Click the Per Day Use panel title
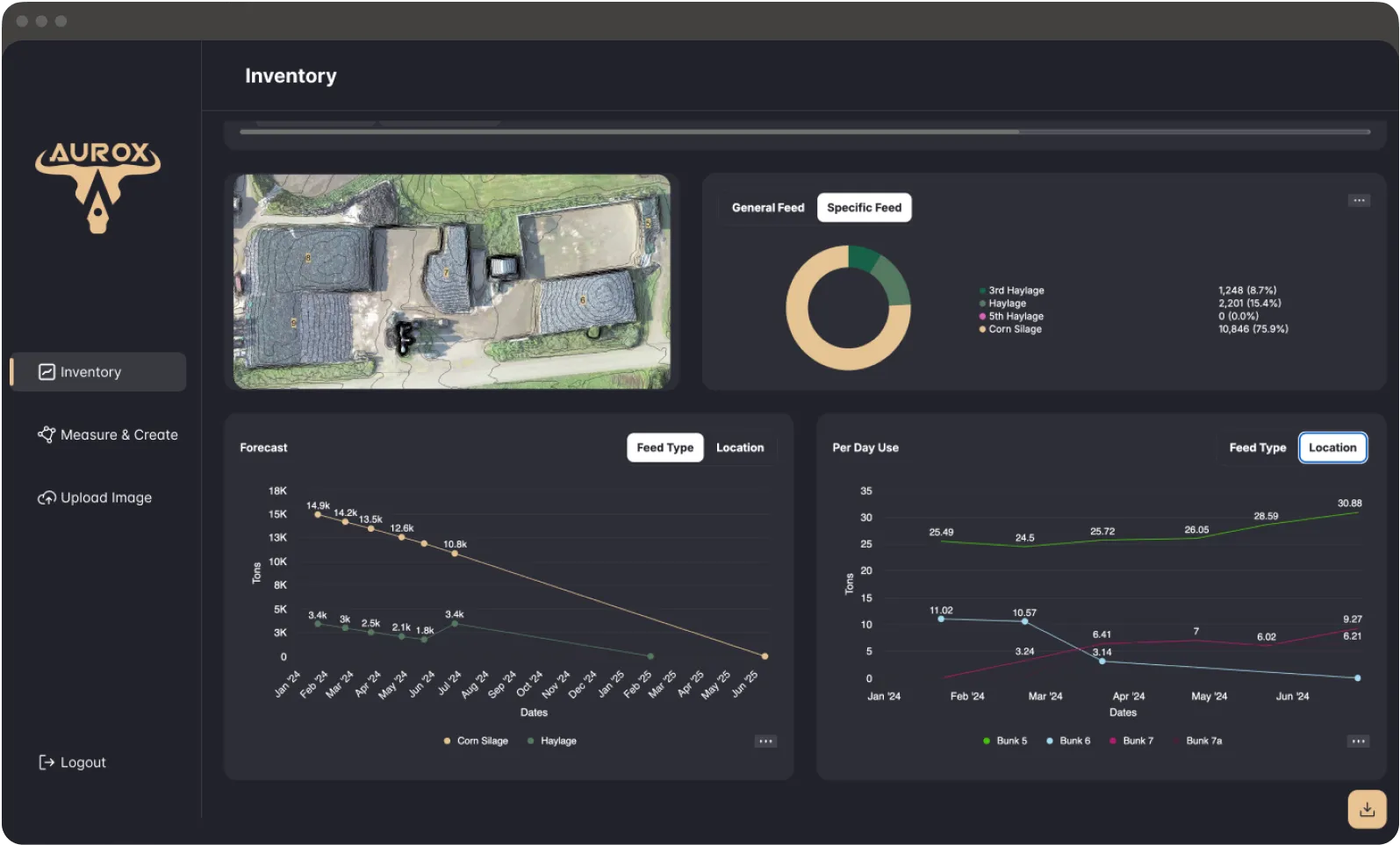 865,448
